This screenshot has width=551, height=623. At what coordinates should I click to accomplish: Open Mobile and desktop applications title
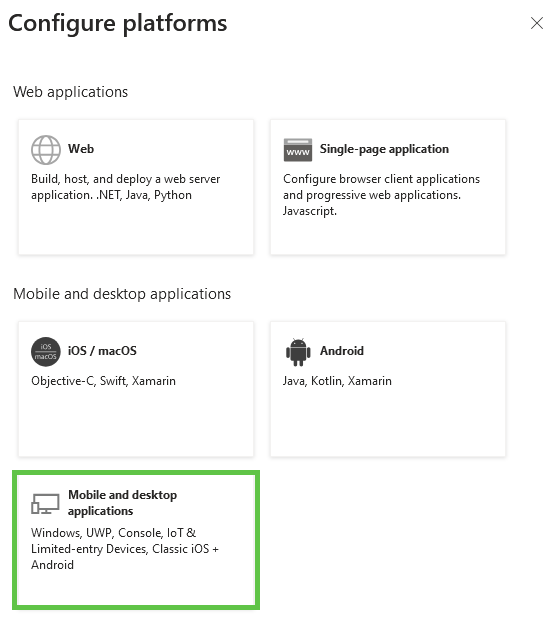[x=122, y=503]
